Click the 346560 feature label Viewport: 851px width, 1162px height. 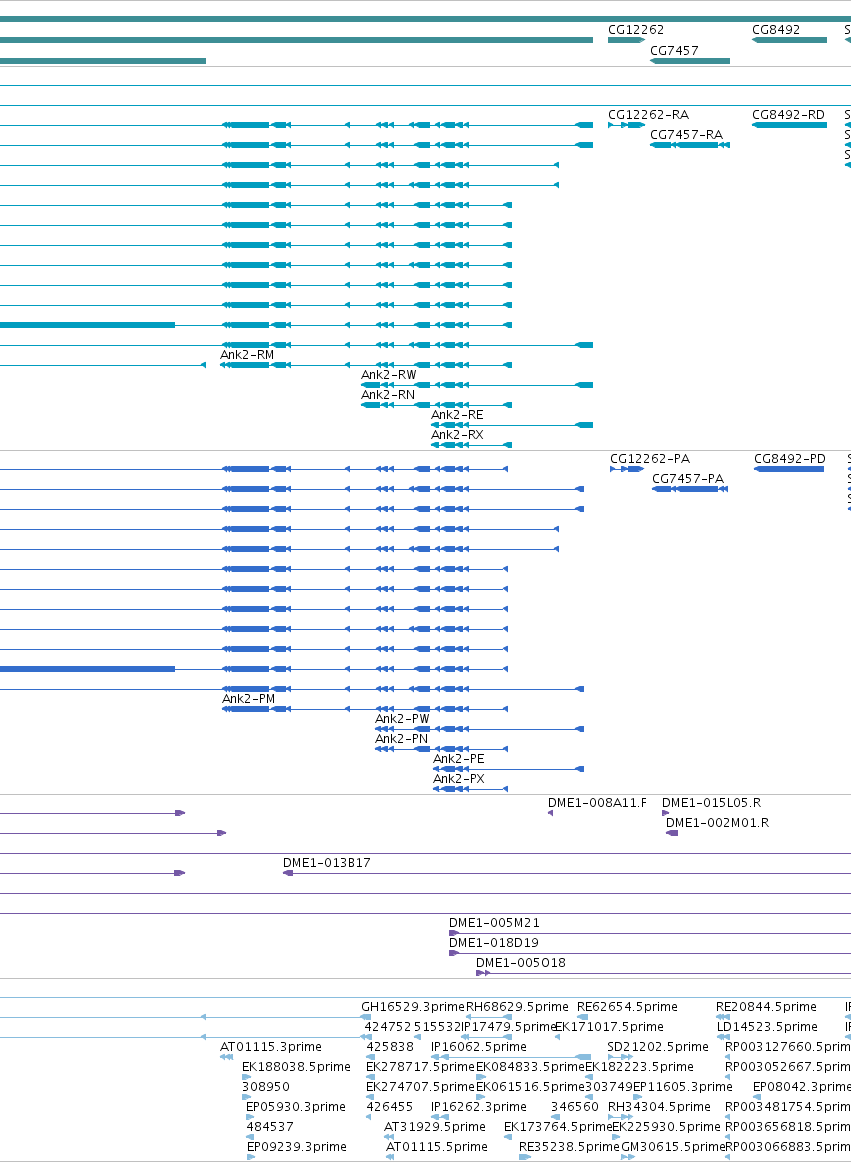[575, 1107]
